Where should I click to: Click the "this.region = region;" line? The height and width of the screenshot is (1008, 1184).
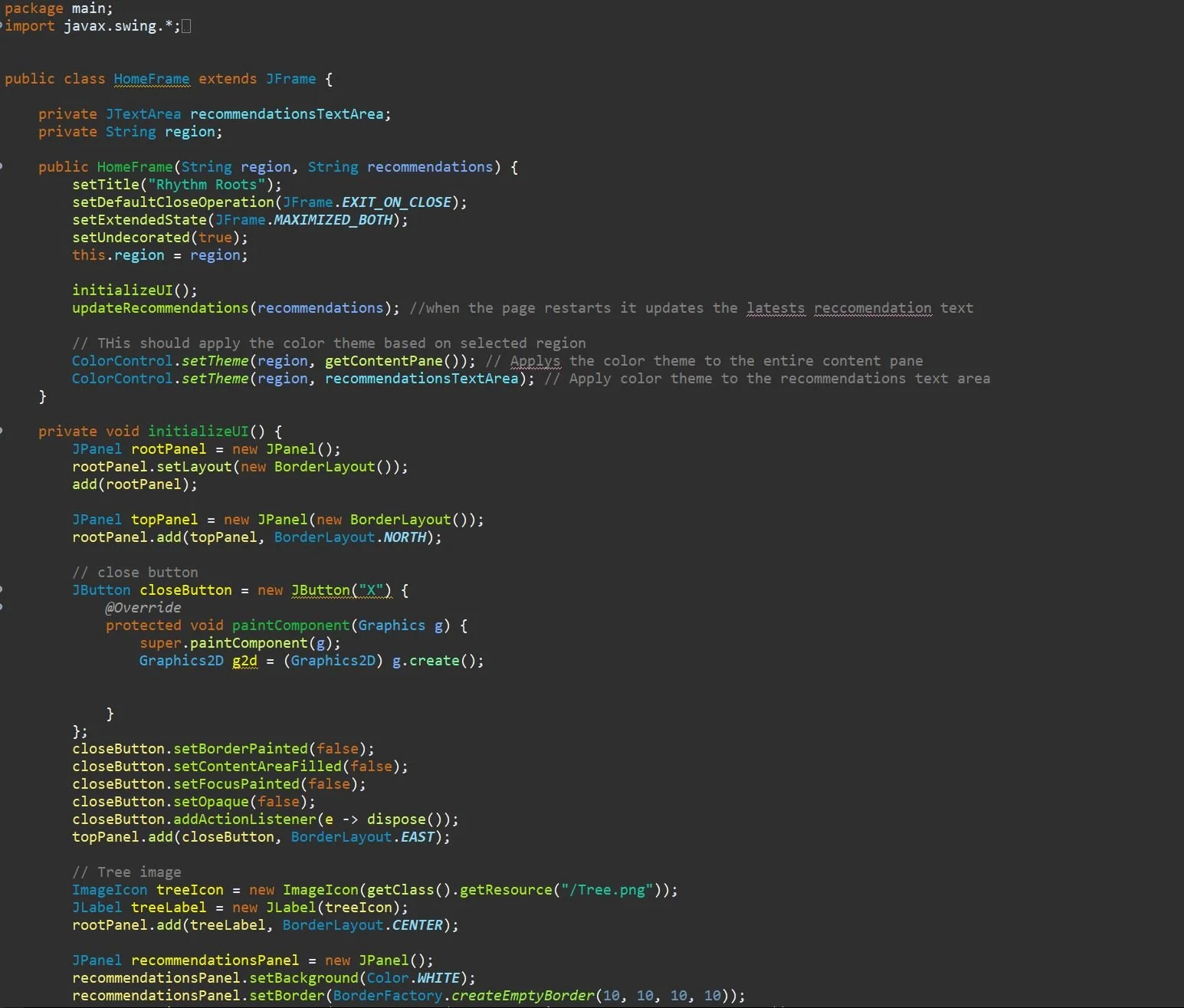160,255
